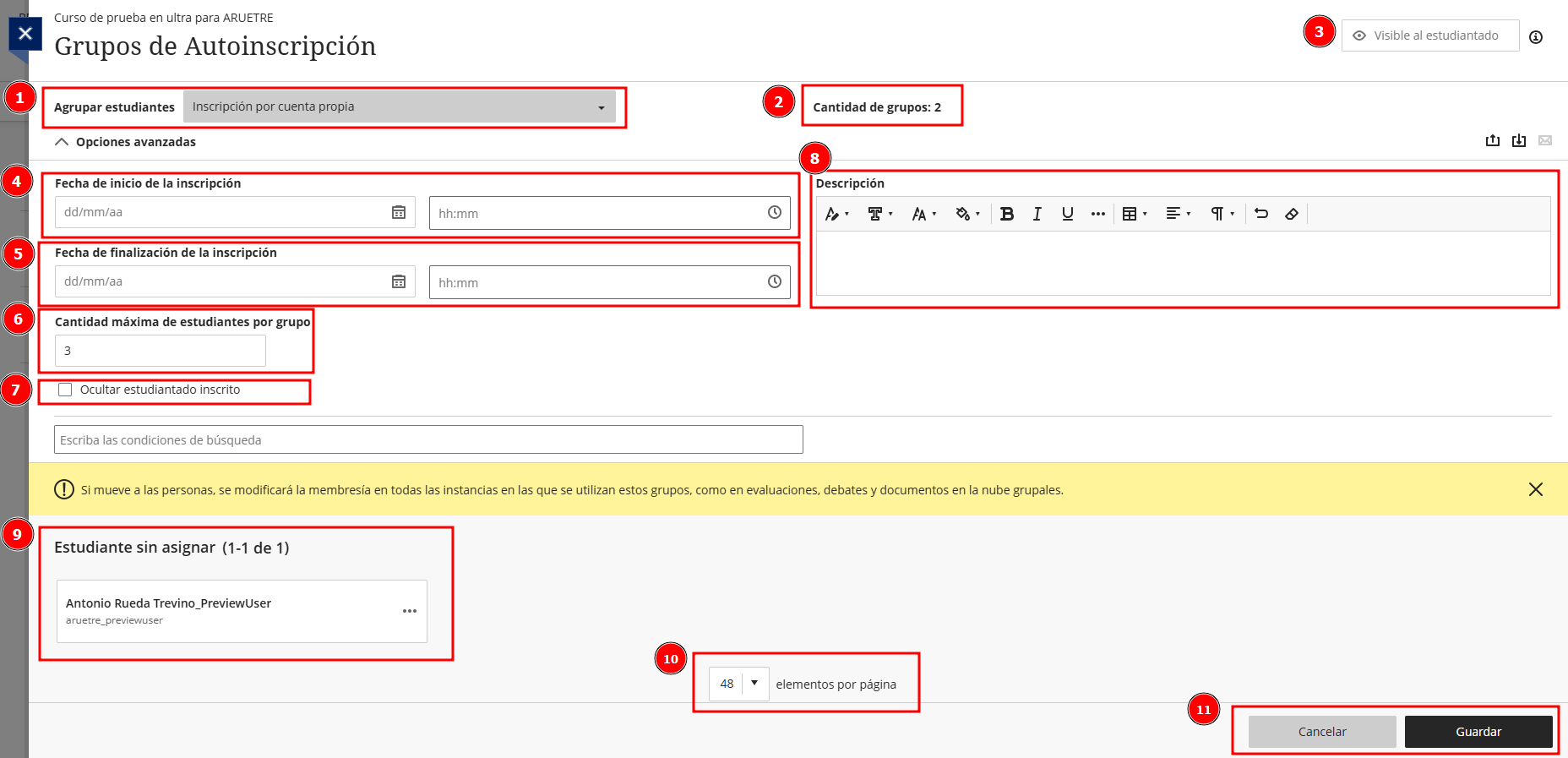Open calendar picker for inscription start date

[x=399, y=212]
